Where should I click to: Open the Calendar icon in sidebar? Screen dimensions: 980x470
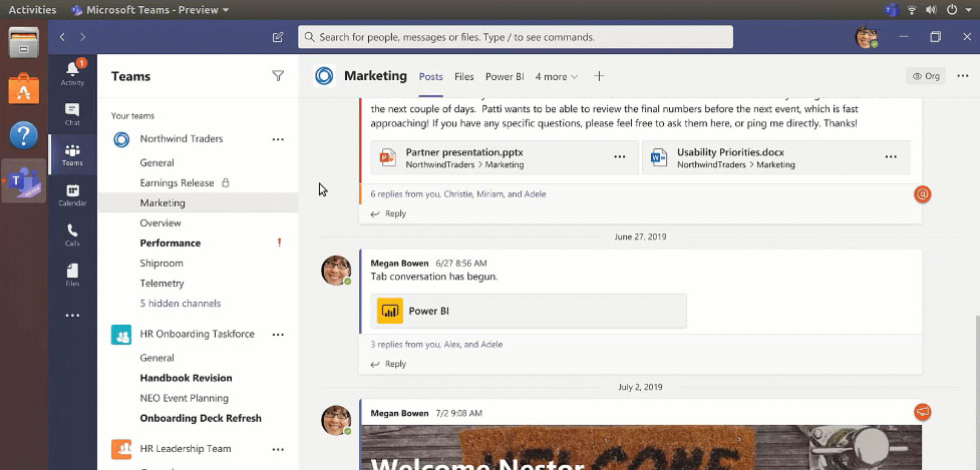point(72,194)
